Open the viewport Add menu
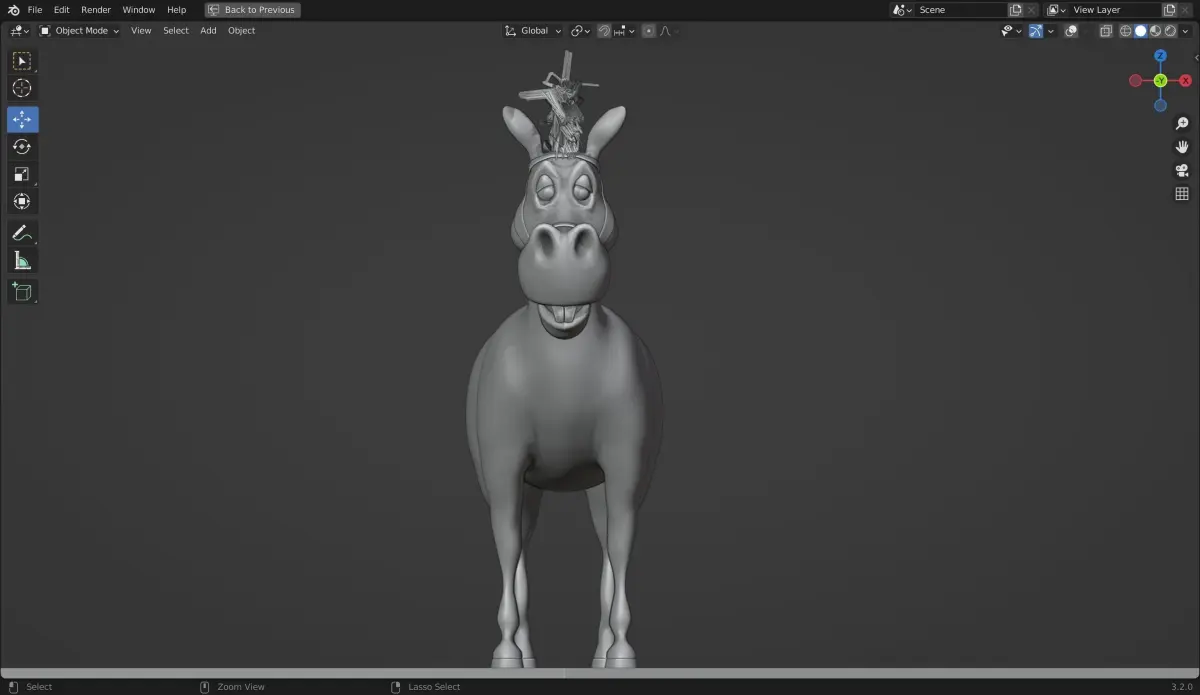The height and width of the screenshot is (695, 1200). point(208,31)
